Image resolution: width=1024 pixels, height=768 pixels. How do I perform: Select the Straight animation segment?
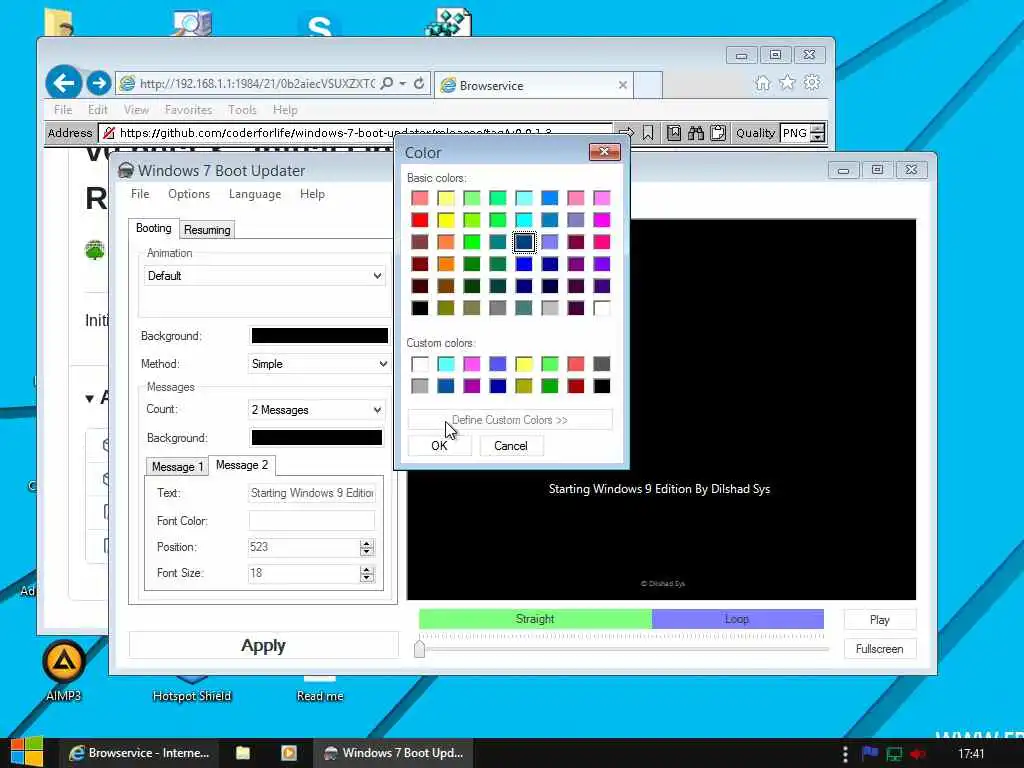coord(535,618)
